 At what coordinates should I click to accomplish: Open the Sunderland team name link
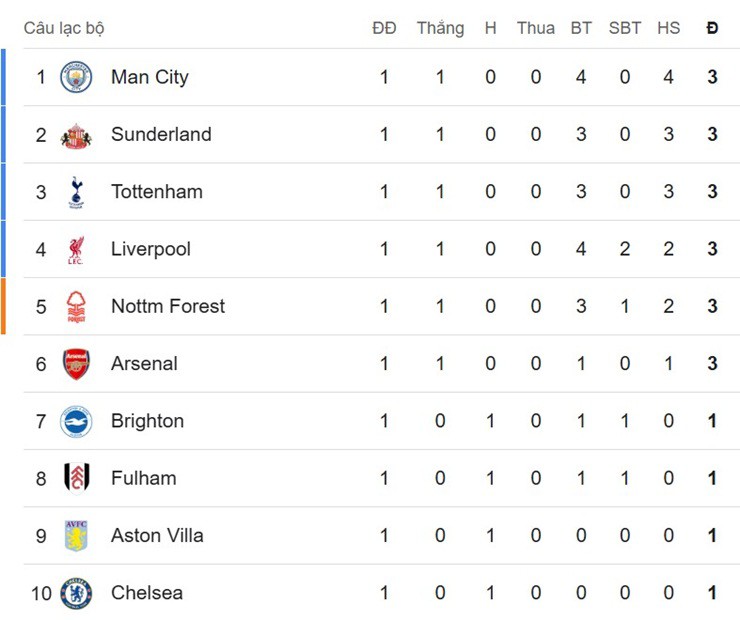tap(161, 135)
